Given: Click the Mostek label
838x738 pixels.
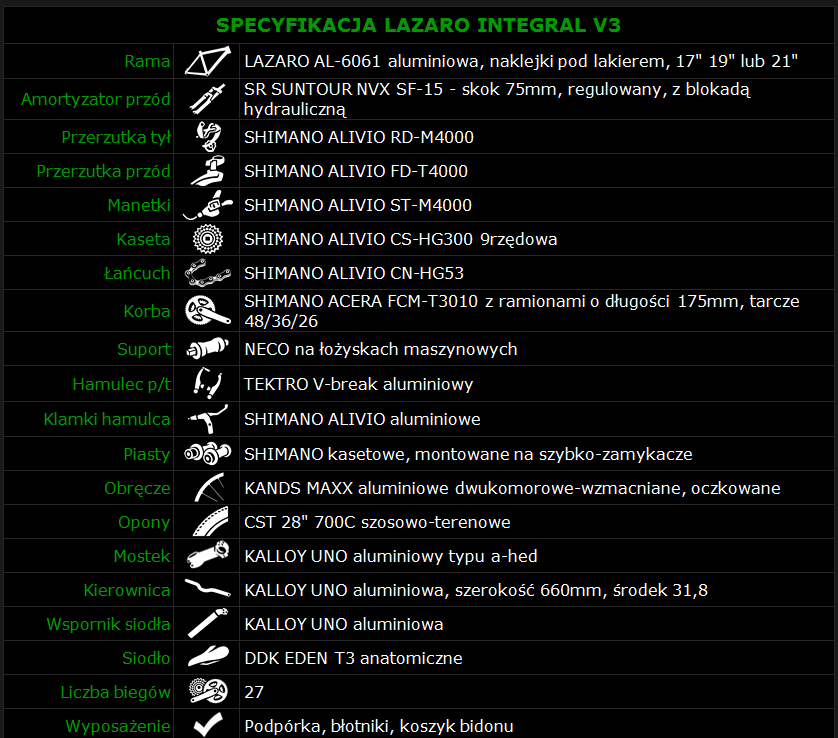Looking at the screenshot, I should pos(142,556).
